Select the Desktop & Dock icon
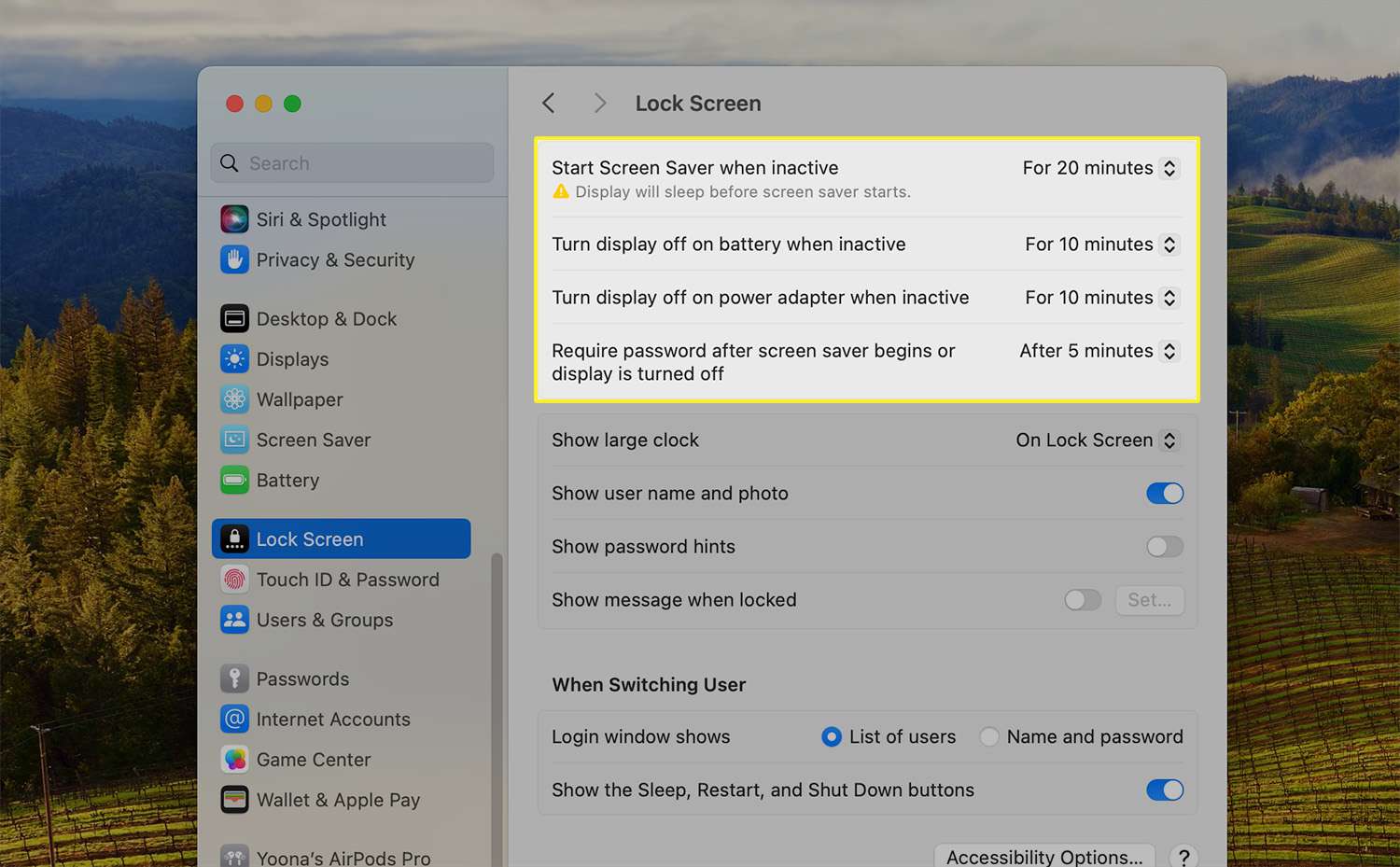The height and width of the screenshot is (867, 1400). [234, 319]
